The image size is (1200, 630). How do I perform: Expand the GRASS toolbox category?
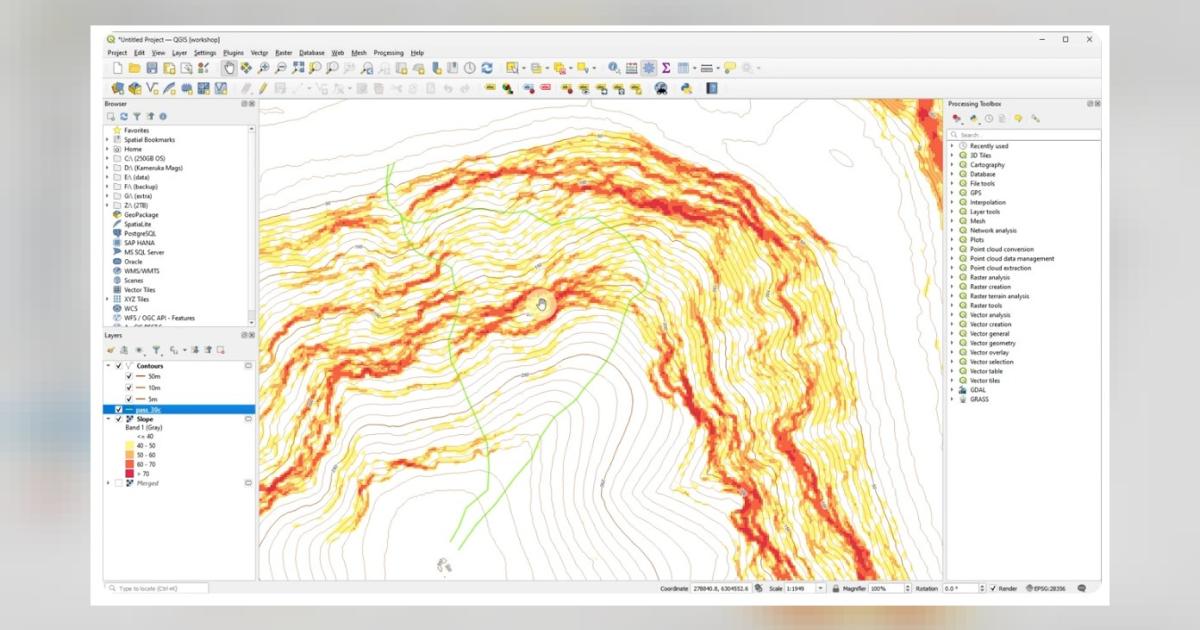pyautogui.click(x=953, y=398)
